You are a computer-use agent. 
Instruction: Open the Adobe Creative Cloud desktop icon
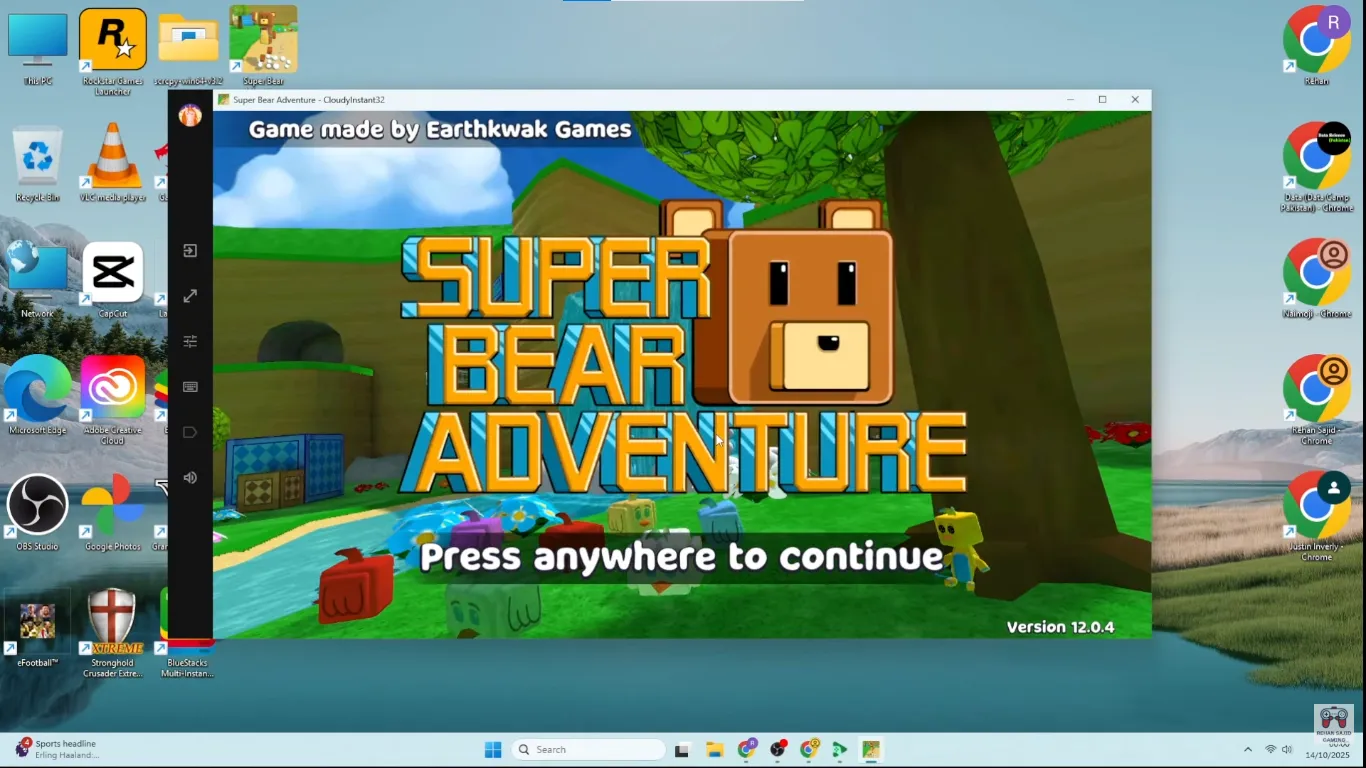click(x=112, y=389)
